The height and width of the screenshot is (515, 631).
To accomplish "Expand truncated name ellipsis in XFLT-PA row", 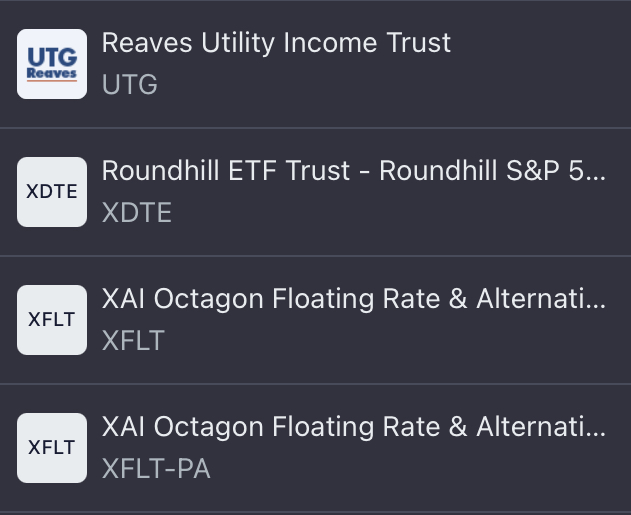I will point(595,433).
